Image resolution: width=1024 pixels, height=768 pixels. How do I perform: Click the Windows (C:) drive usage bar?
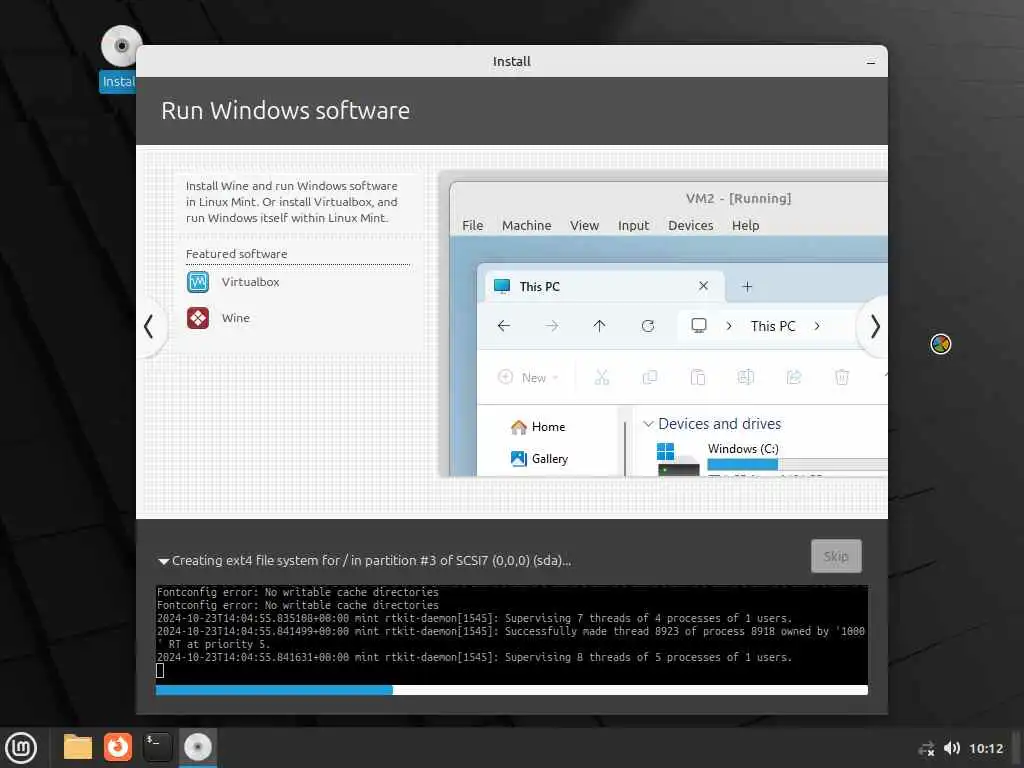797,464
